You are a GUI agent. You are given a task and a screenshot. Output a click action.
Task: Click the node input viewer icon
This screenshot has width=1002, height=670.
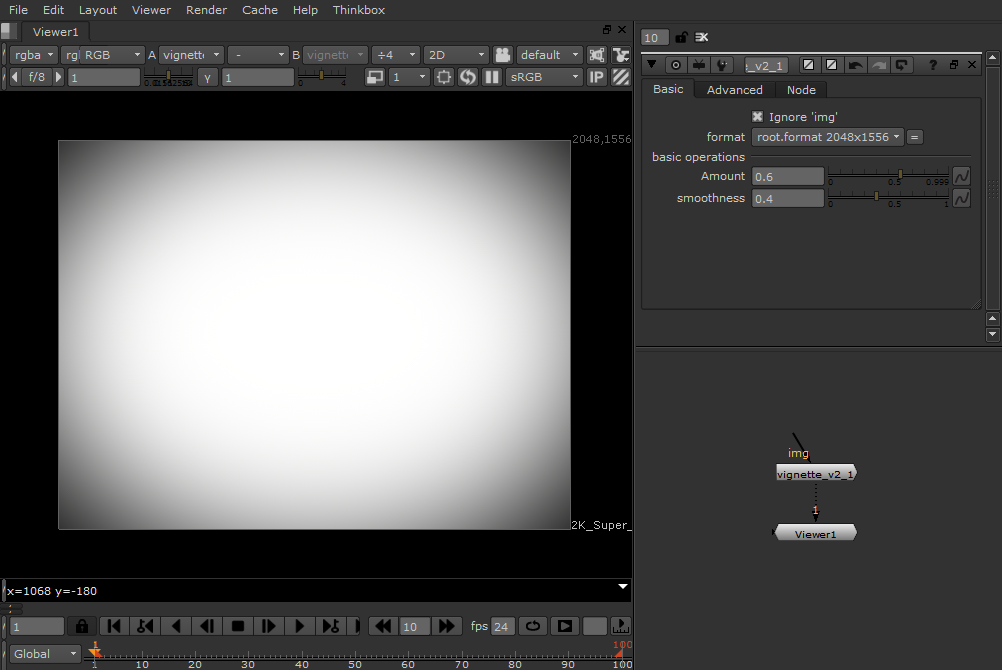(x=699, y=65)
